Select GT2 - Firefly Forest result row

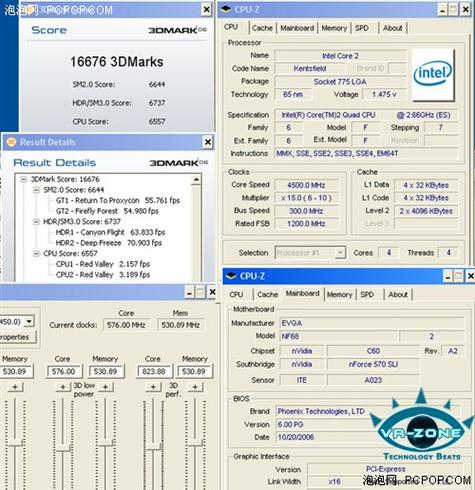(x=107, y=211)
